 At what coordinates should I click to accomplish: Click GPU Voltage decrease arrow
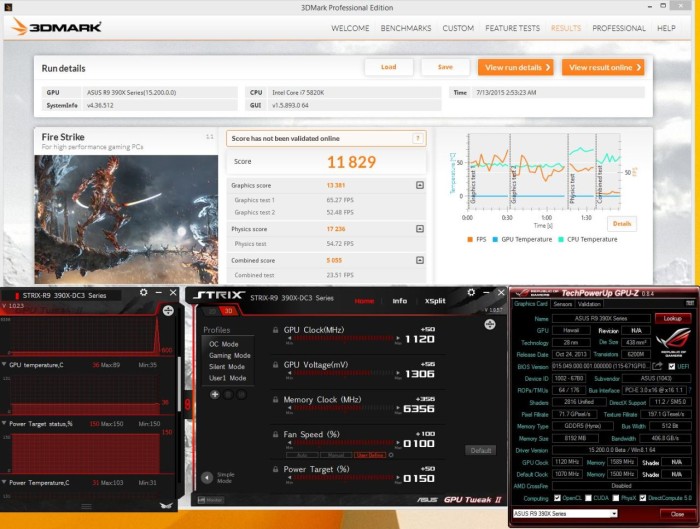pyautogui.click(x=289, y=373)
